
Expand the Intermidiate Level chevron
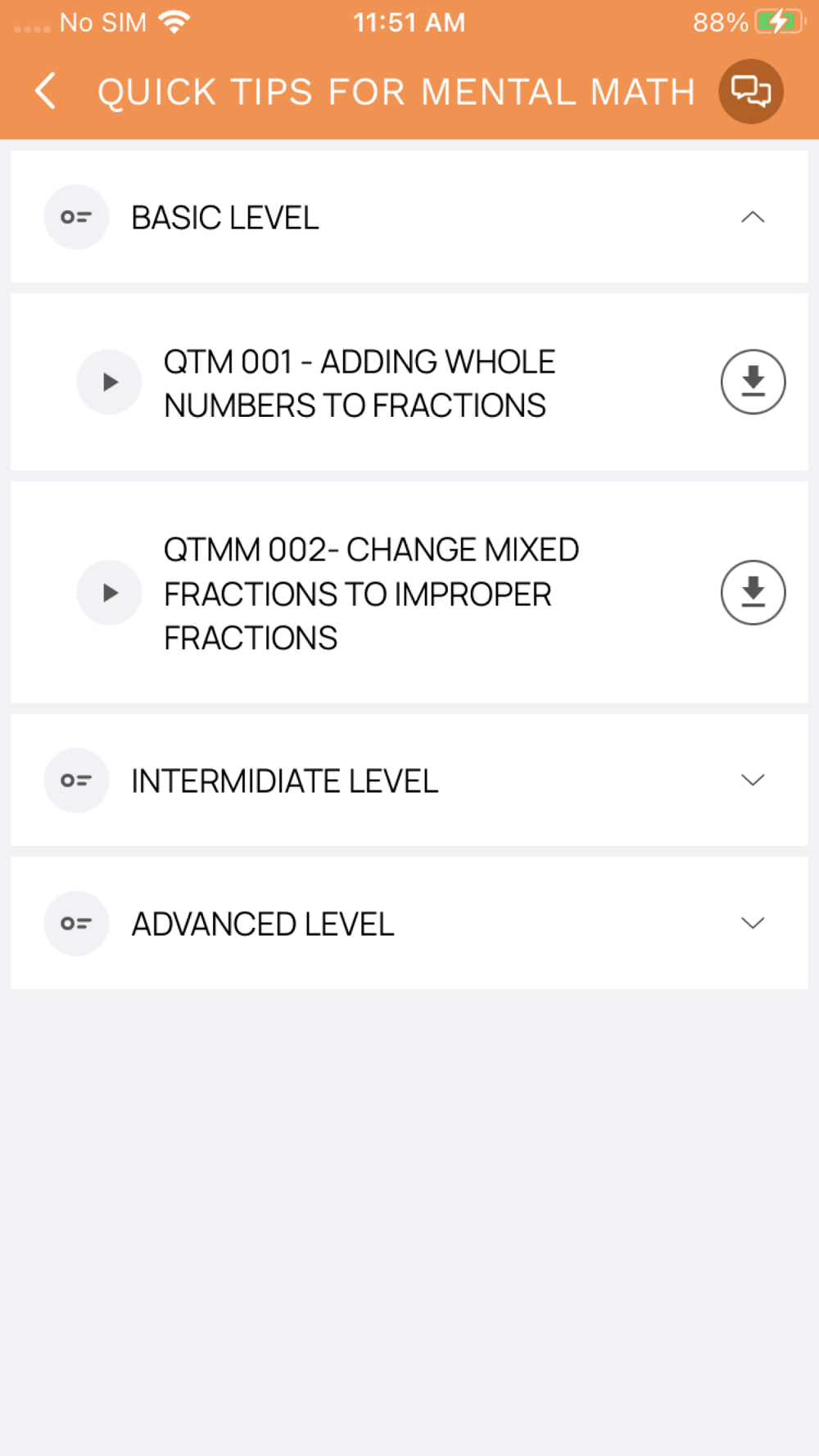point(753,780)
